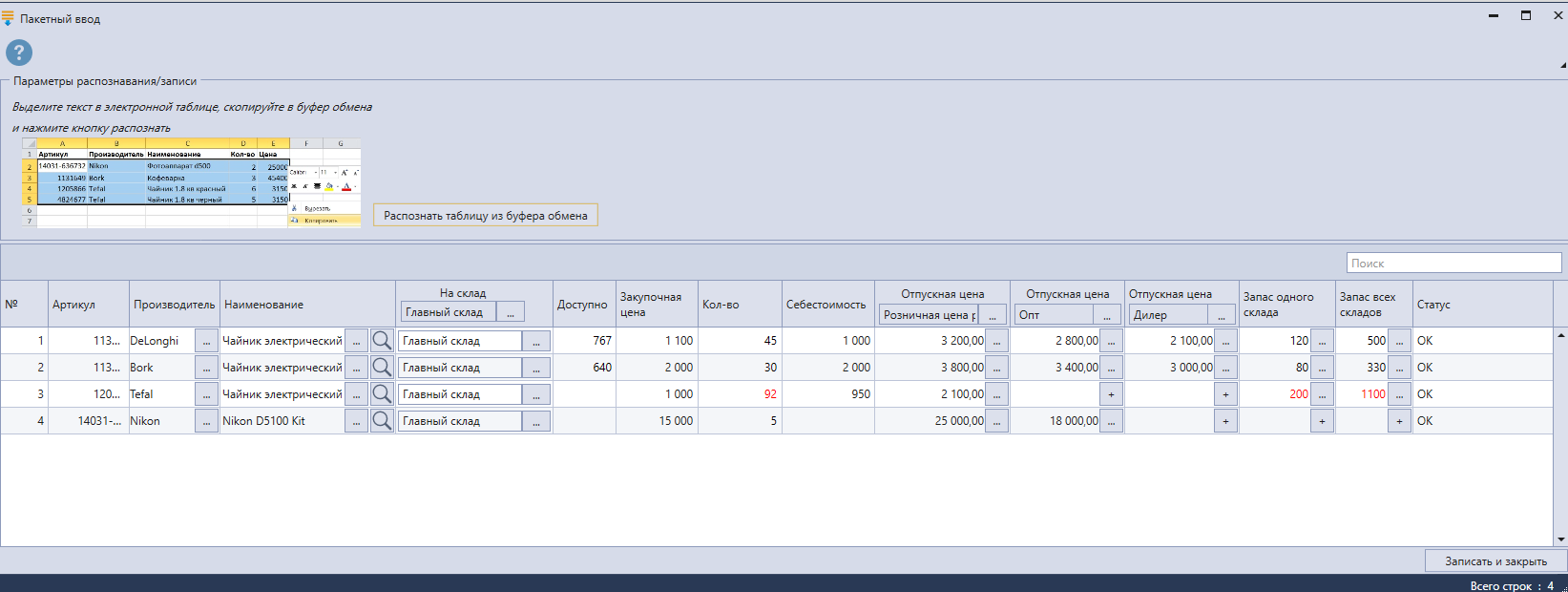Open name picker button in the DeLonghi row

click(x=356, y=341)
